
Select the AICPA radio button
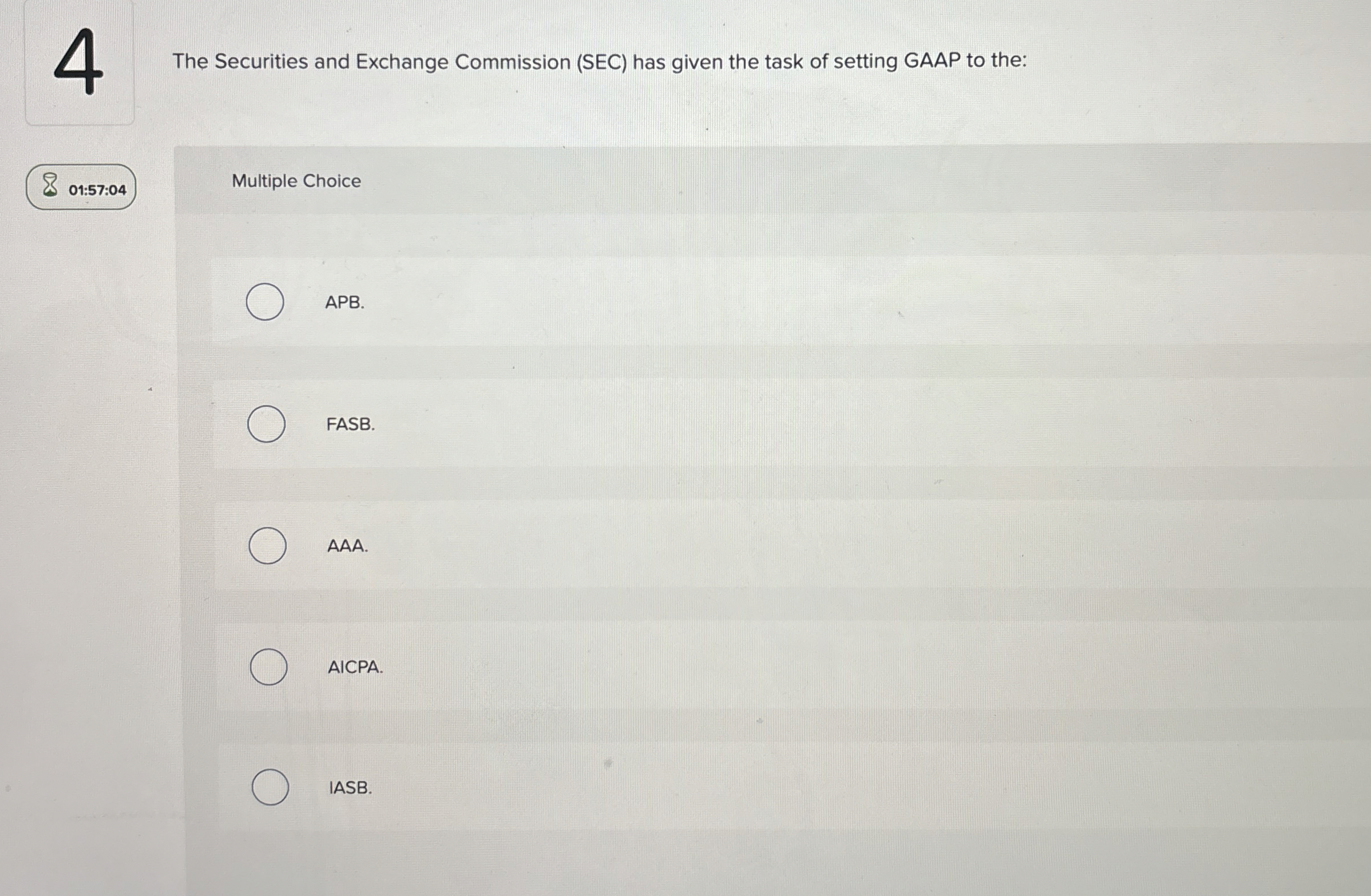click(x=268, y=668)
